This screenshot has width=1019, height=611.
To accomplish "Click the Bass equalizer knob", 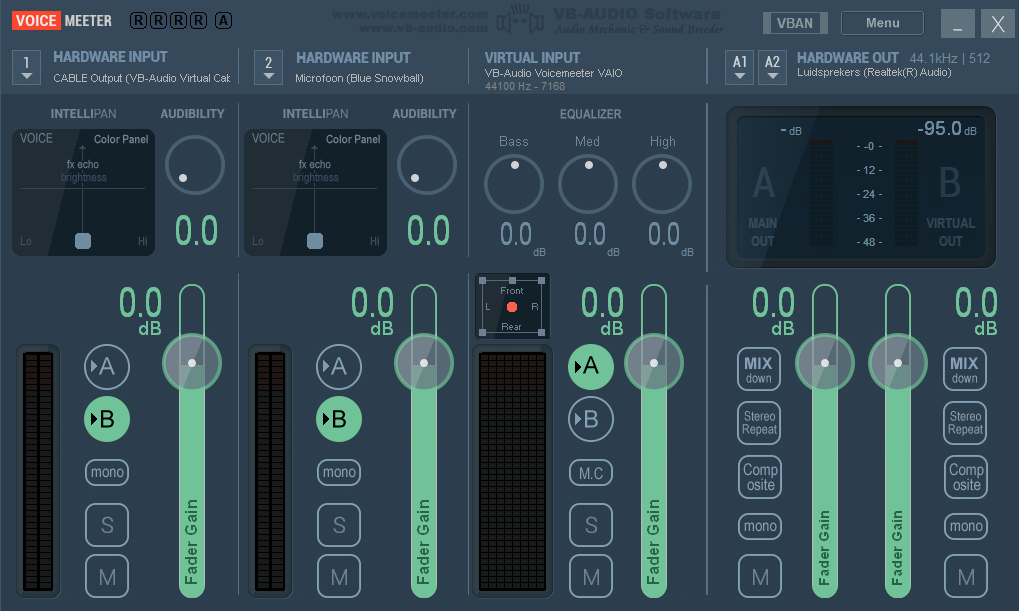I will click(514, 184).
